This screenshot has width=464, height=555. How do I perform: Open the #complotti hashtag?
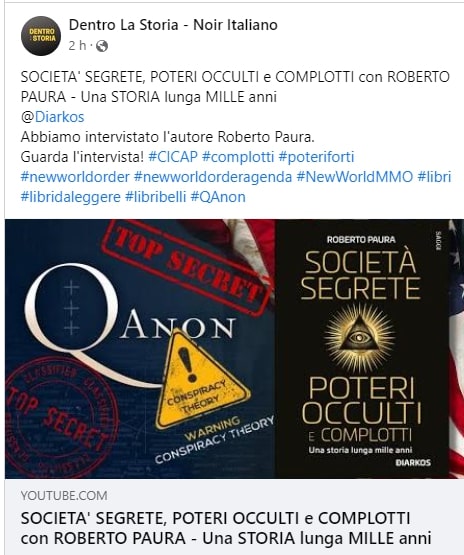tap(238, 157)
